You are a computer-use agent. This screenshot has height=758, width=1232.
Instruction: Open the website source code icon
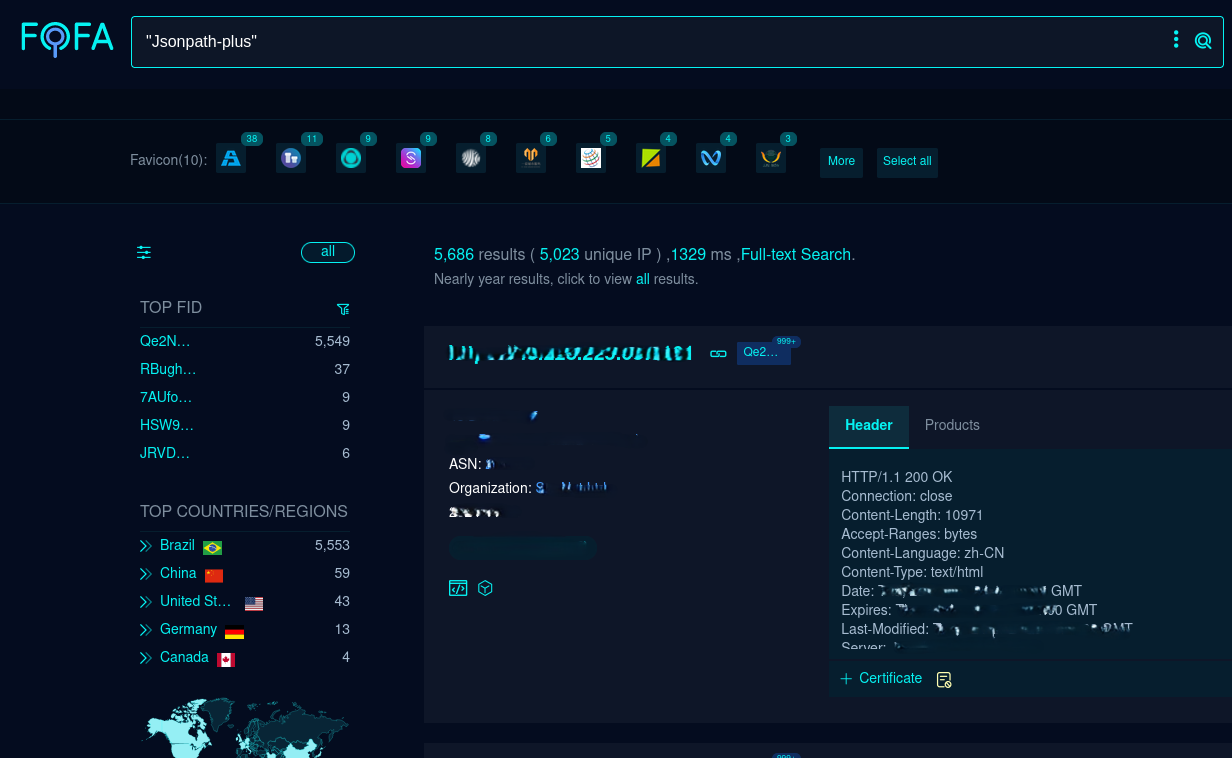coord(458,588)
